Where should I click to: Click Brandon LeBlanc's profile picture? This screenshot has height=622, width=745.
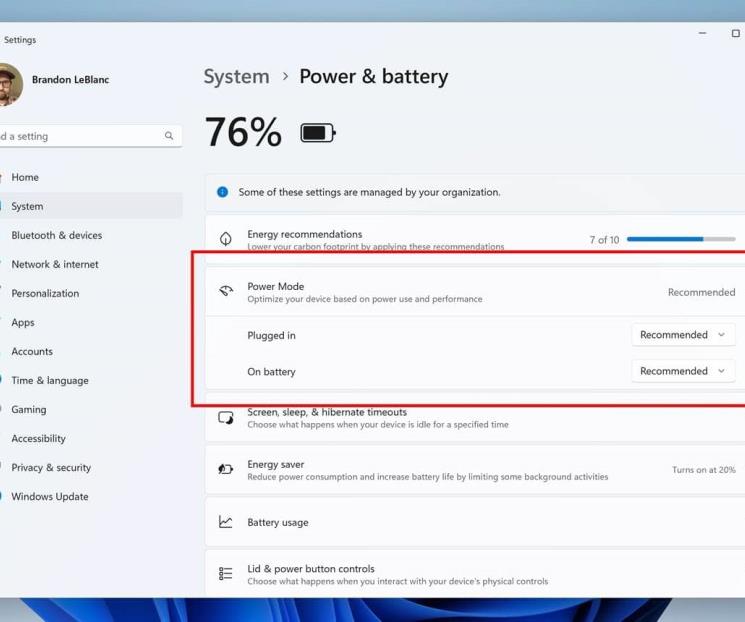(x=10, y=84)
